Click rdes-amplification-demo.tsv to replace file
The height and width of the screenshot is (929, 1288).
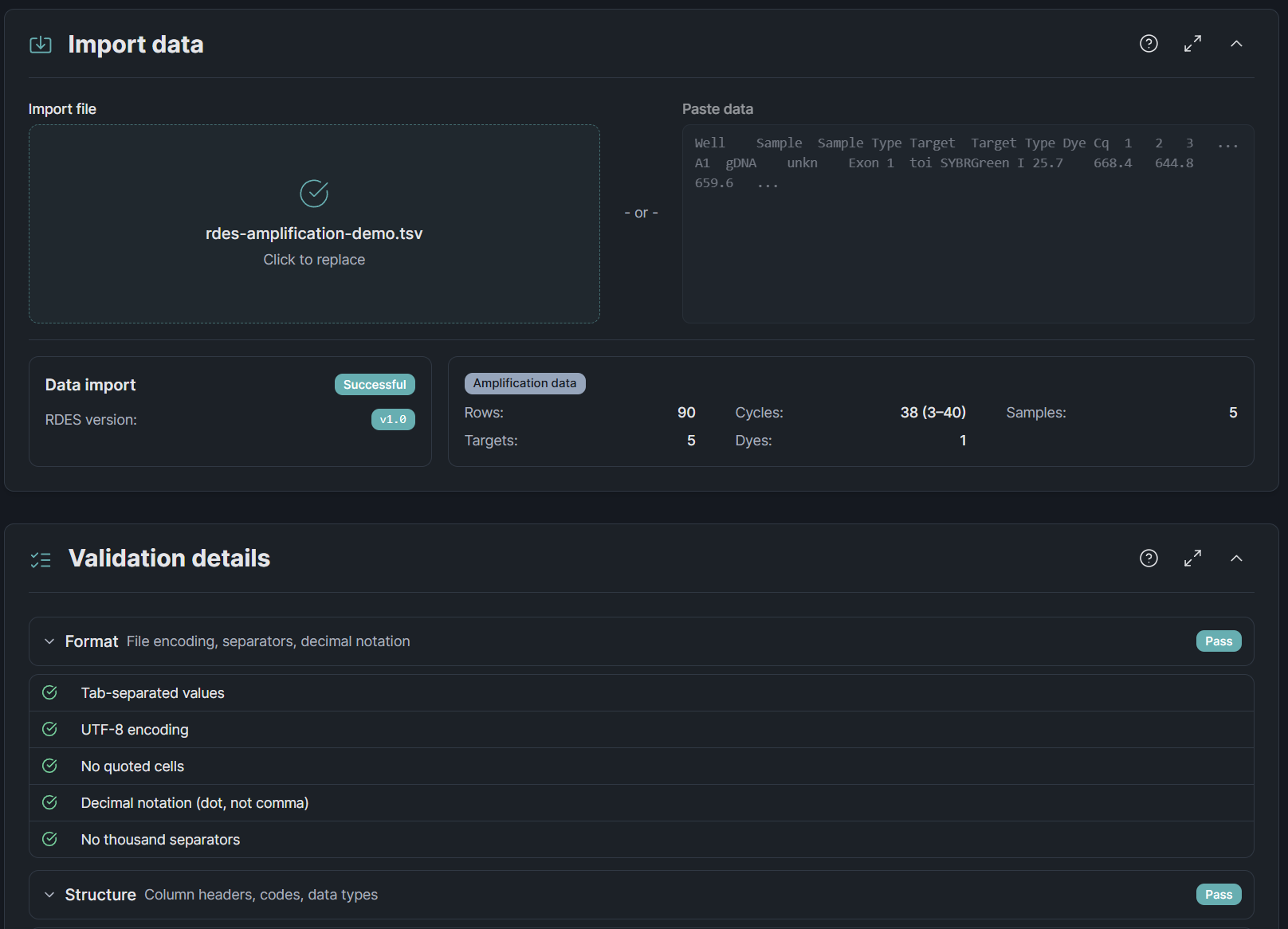click(x=314, y=233)
